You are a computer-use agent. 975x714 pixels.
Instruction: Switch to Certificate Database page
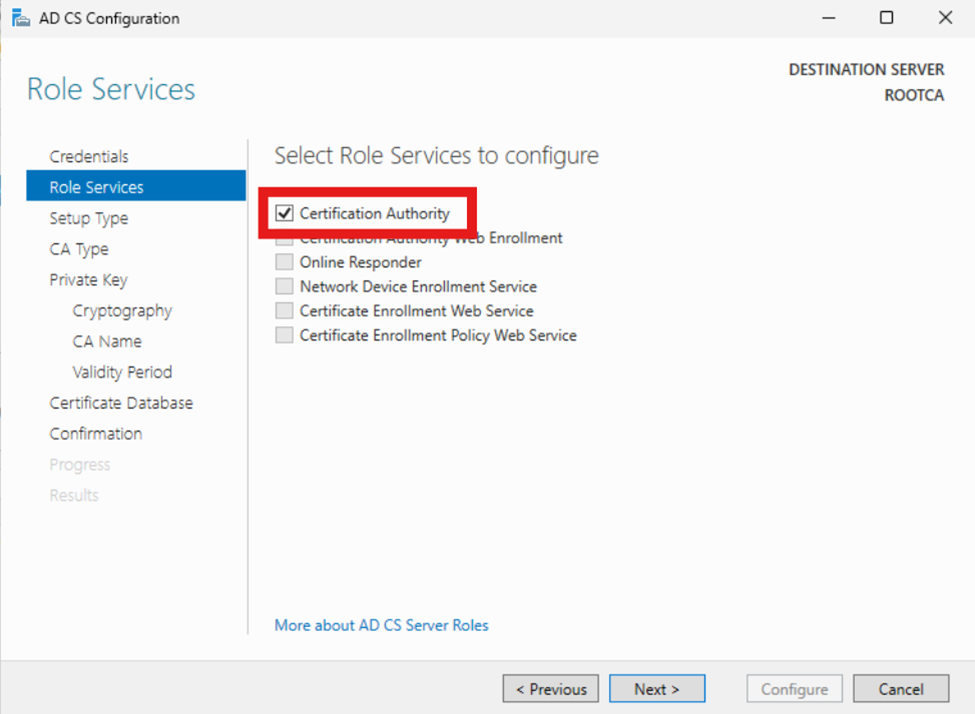point(121,403)
